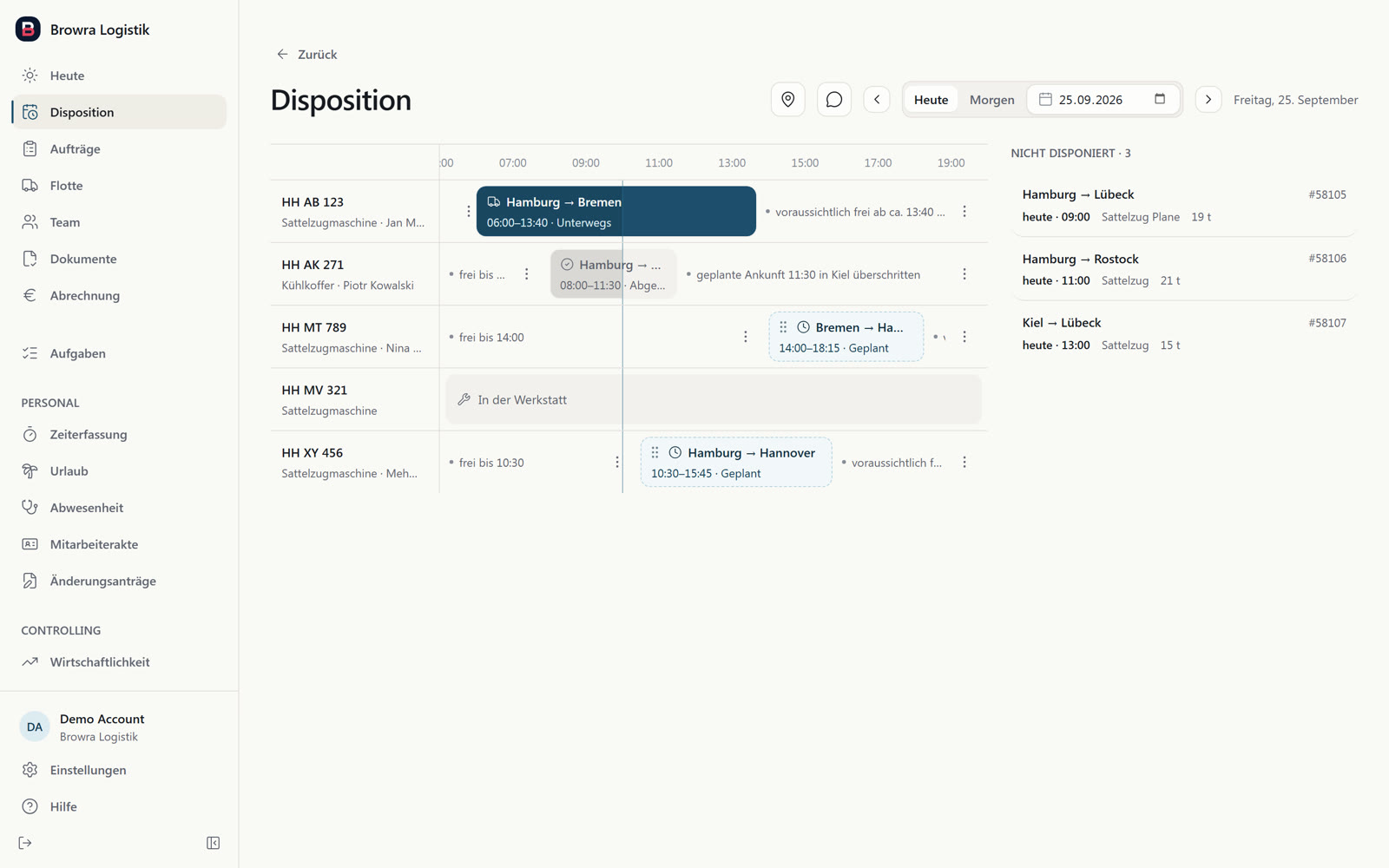Go to previous day with left chevron
Viewport: 1389px width, 868px height.
click(876, 100)
